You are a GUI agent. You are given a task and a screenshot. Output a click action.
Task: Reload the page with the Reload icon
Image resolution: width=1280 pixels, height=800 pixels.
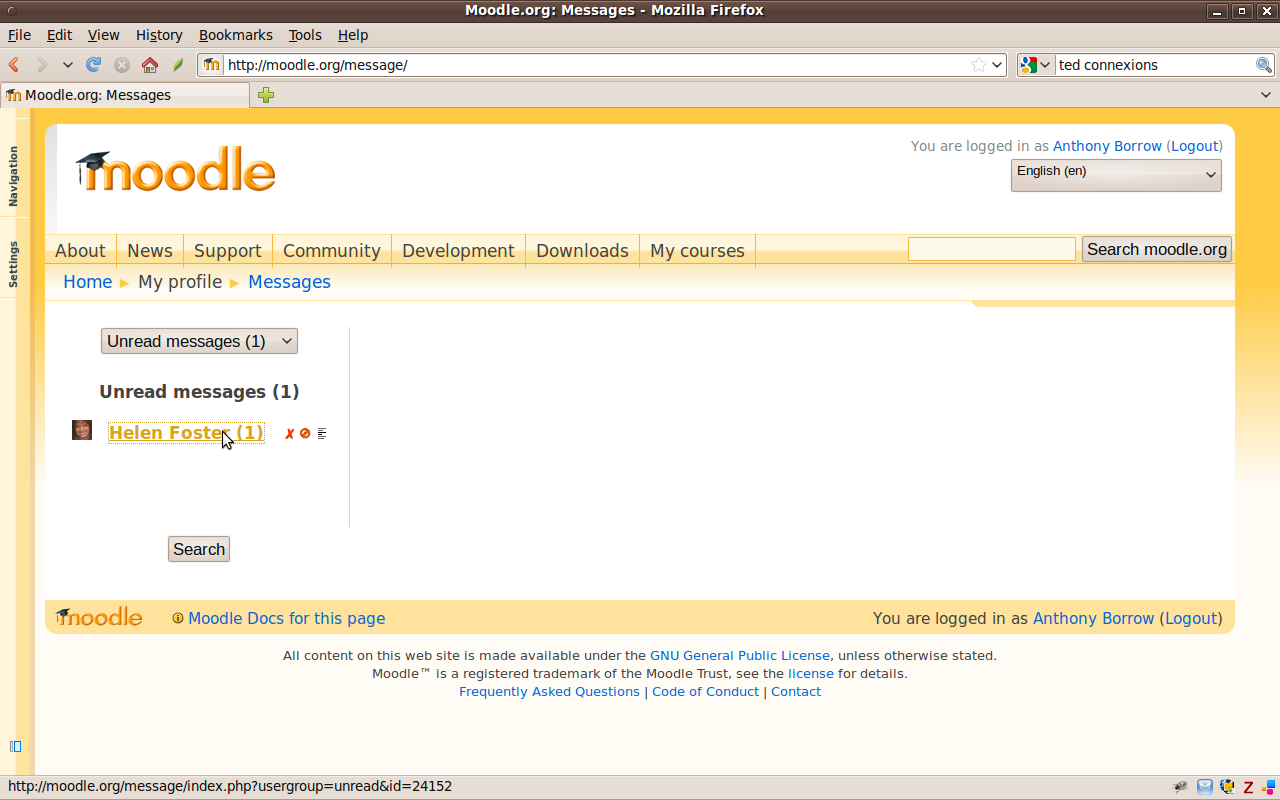pyautogui.click(x=93, y=65)
